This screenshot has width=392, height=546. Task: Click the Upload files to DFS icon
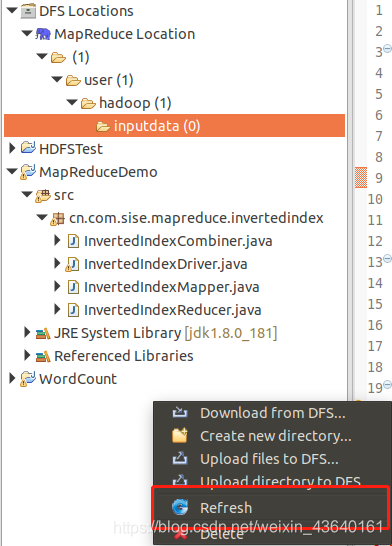(x=180, y=459)
